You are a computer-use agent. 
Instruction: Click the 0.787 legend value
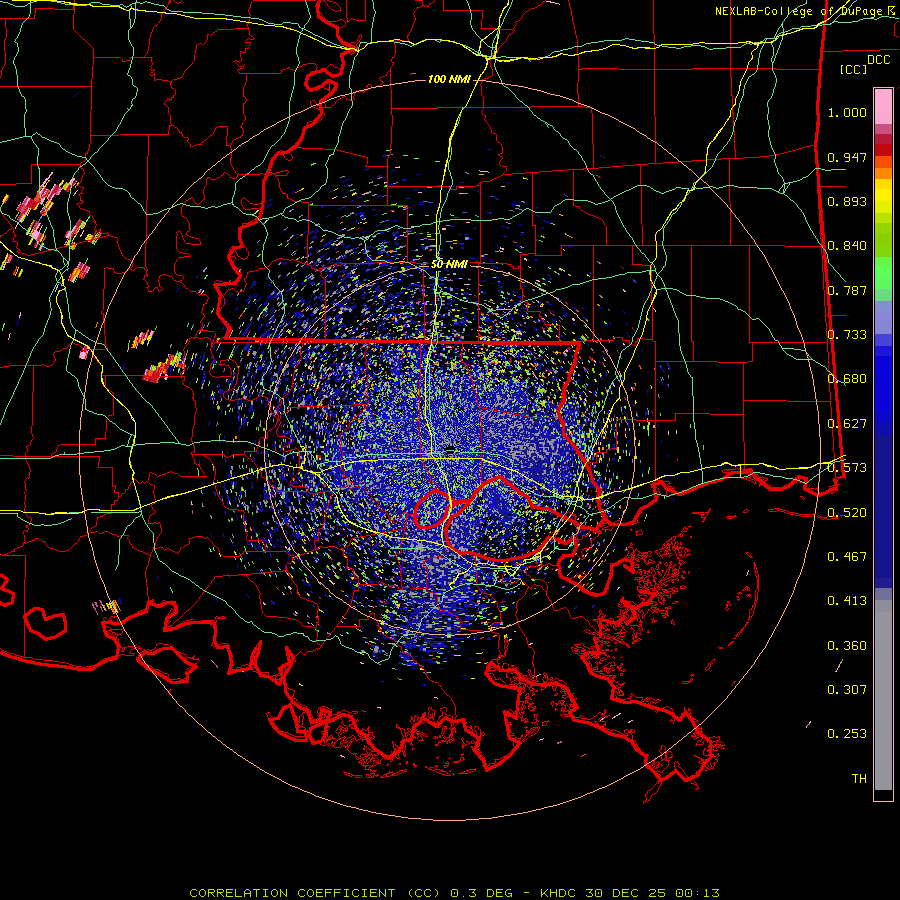[847, 290]
